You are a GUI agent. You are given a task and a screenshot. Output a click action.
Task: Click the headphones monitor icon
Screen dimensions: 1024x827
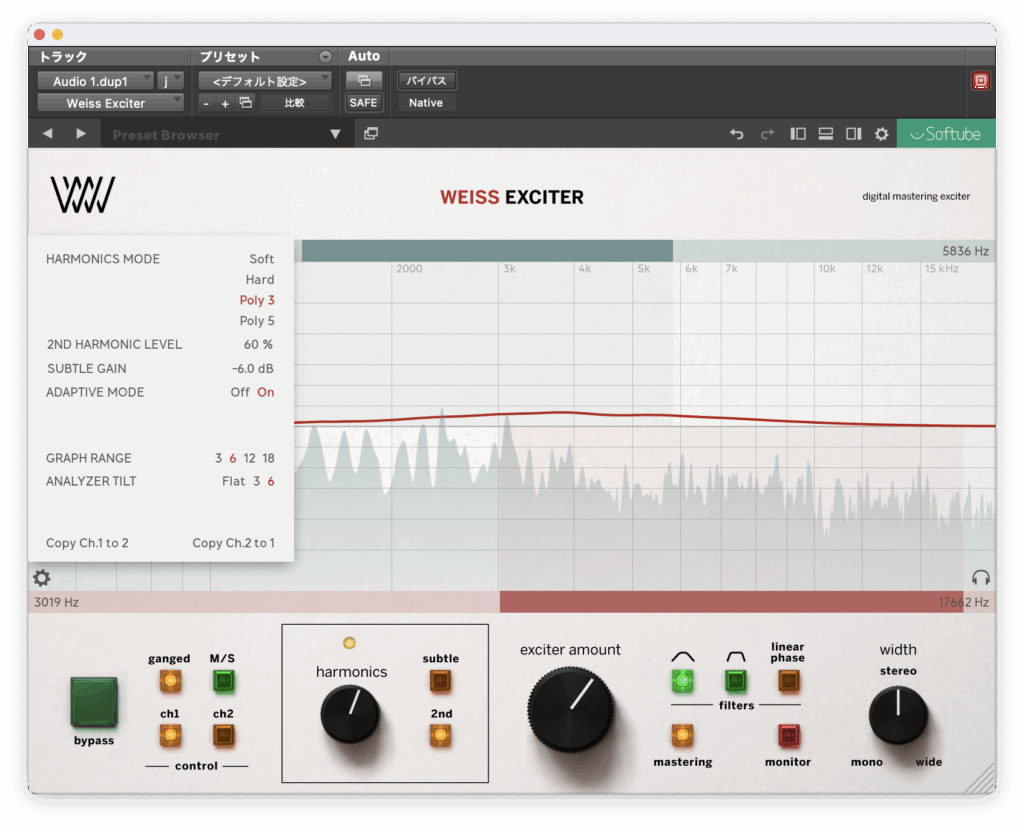click(980, 577)
